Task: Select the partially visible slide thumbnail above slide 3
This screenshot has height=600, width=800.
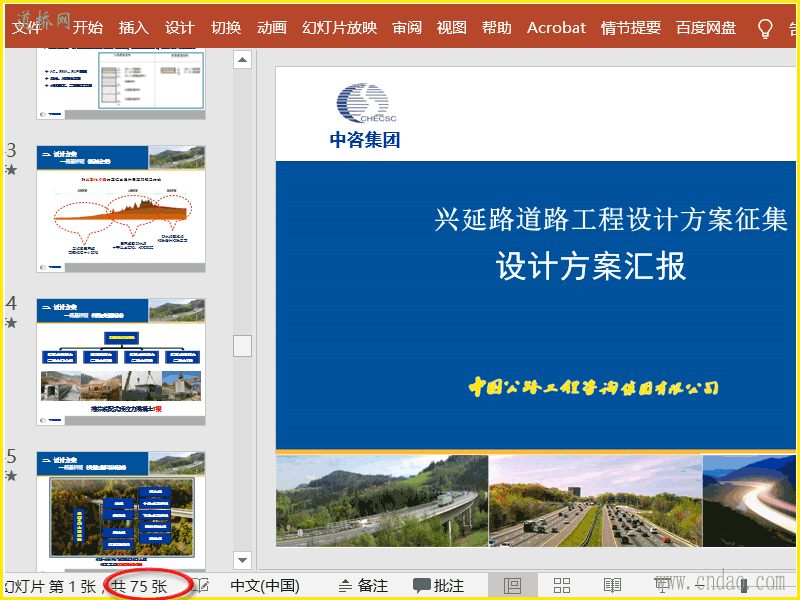Action: [x=121, y=84]
